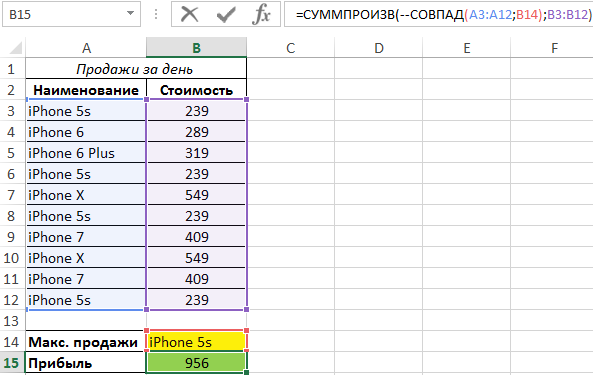The image size is (593, 375).
Task: Click the title cell 'Продажи за день'
Action: pyautogui.click(x=136, y=69)
